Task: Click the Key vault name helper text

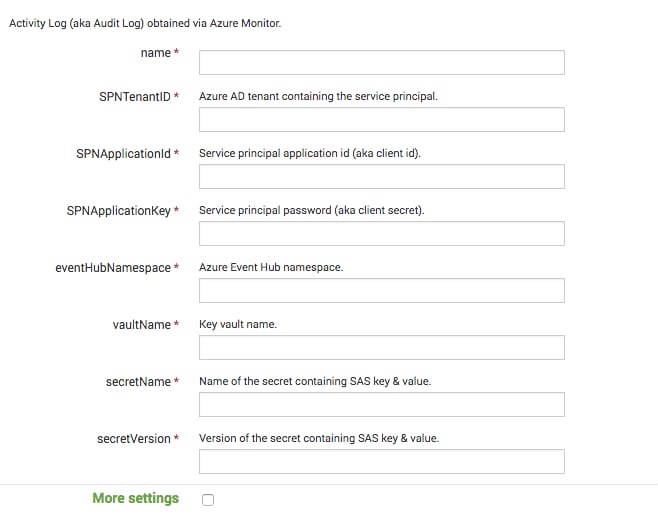Action: pos(238,324)
